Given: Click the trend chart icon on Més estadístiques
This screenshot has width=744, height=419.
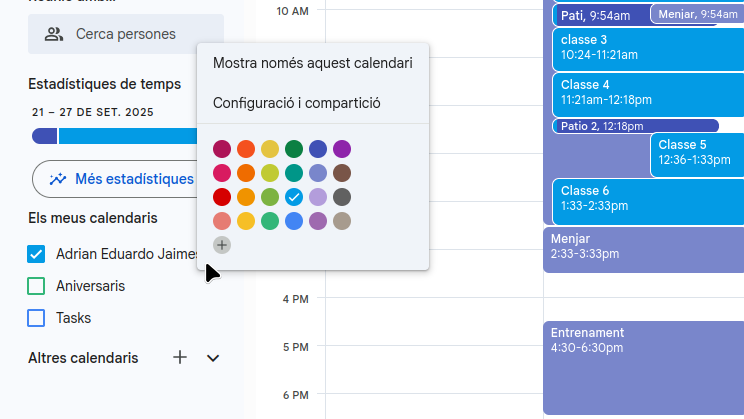Looking at the screenshot, I should coord(59,179).
